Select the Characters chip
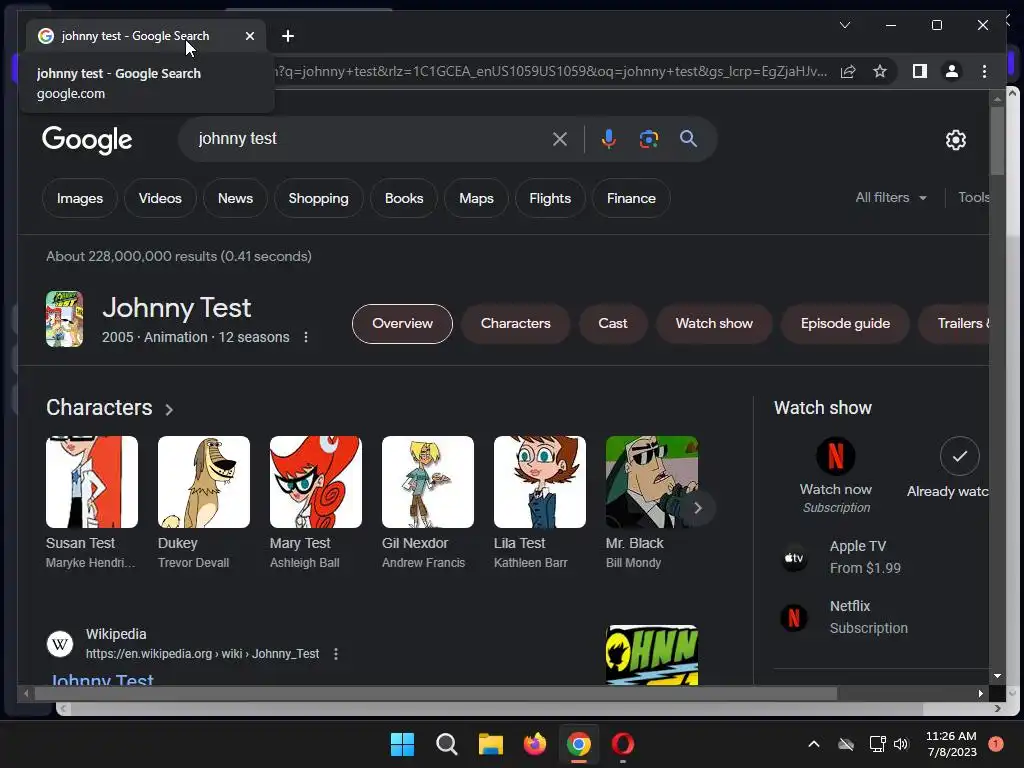Screen dimensions: 1024x768 click(515, 323)
